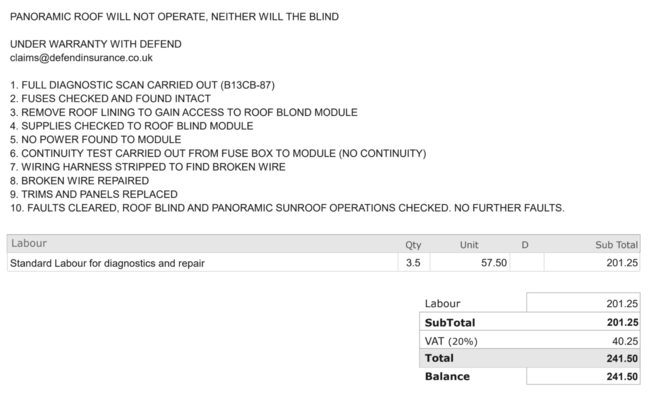Click the Labour table header
Viewport: 655px width, 399px height.
pos(29,243)
